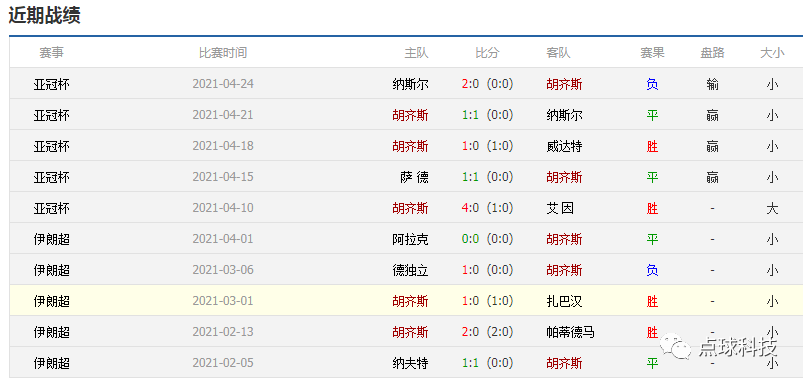Click result 负 in the 德独立 row
This screenshot has width=803, height=382.
pyautogui.click(x=652, y=270)
